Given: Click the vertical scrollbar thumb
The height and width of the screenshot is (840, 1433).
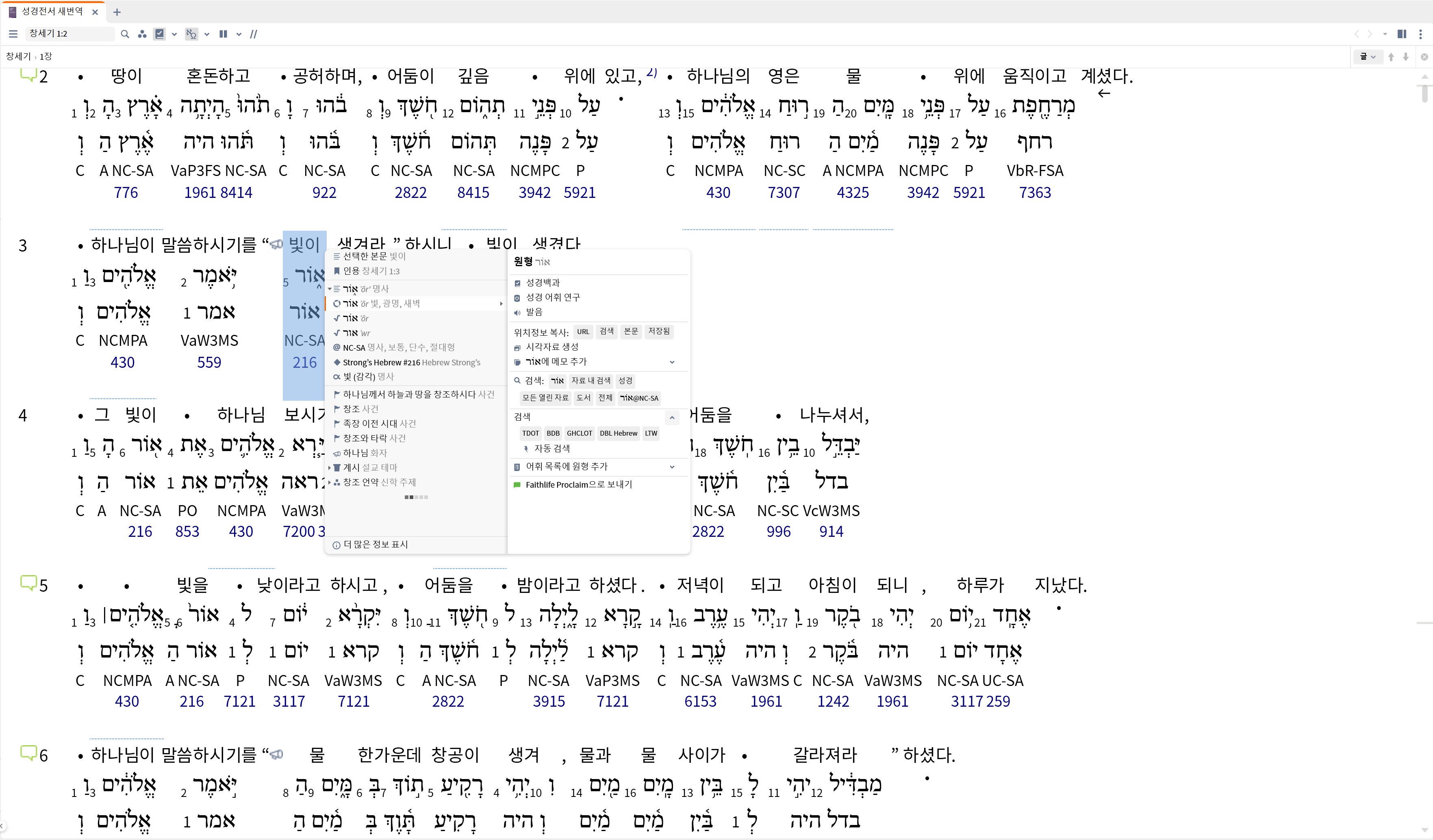Looking at the screenshot, I should [x=1425, y=94].
